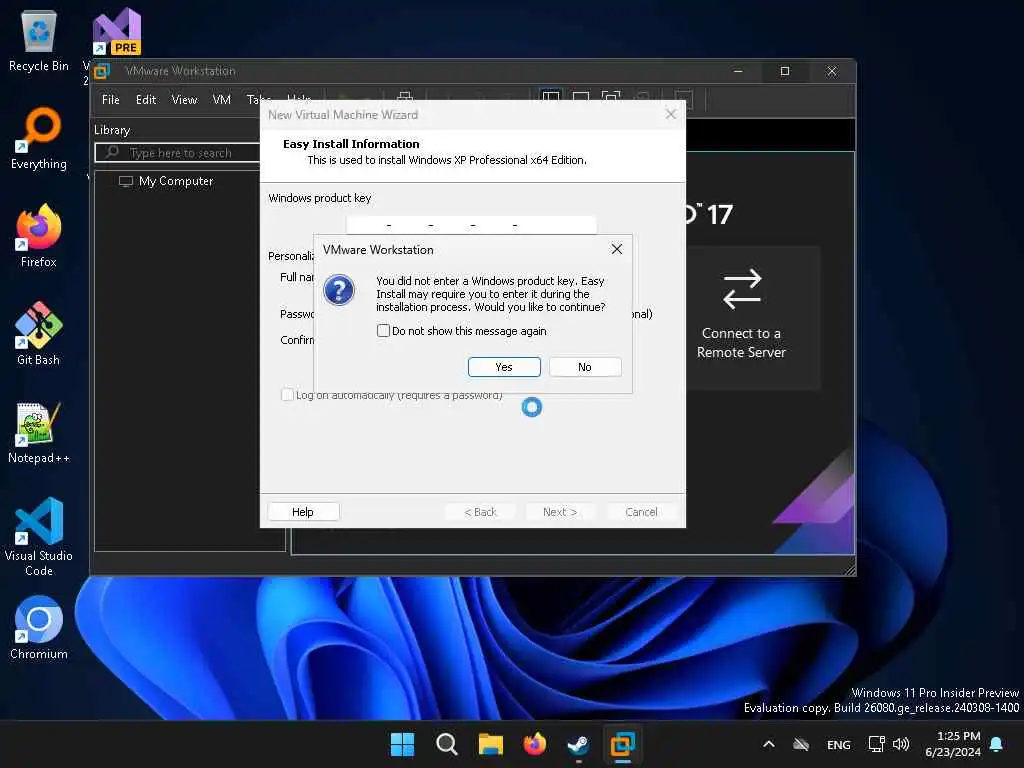Viewport: 1024px width, 768px height.
Task: Open the VM menu in VMware Workstation
Action: pos(221,100)
